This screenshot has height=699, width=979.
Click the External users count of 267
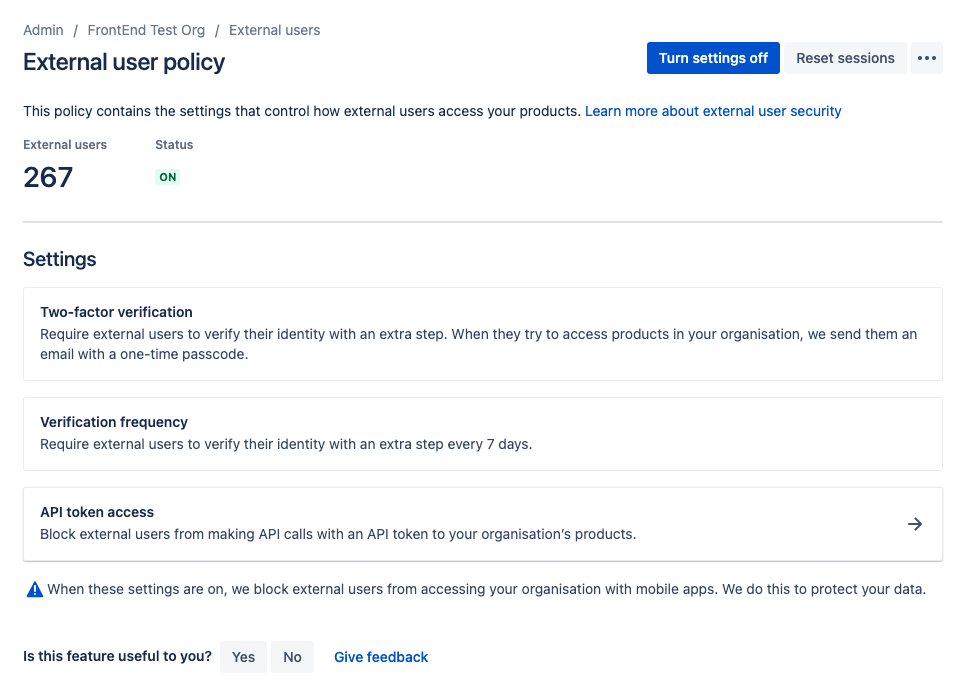(x=47, y=177)
